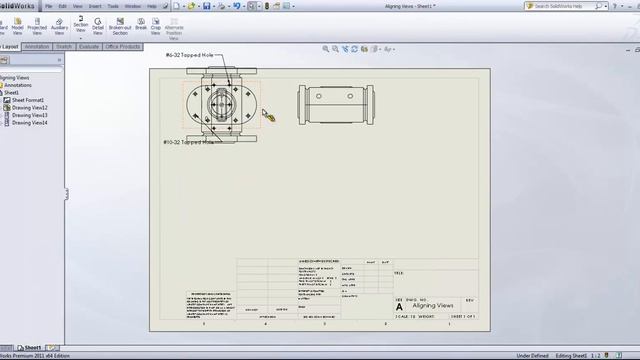640x360 pixels.
Task: Select the Auxiliary View tool
Action: click(x=59, y=26)
